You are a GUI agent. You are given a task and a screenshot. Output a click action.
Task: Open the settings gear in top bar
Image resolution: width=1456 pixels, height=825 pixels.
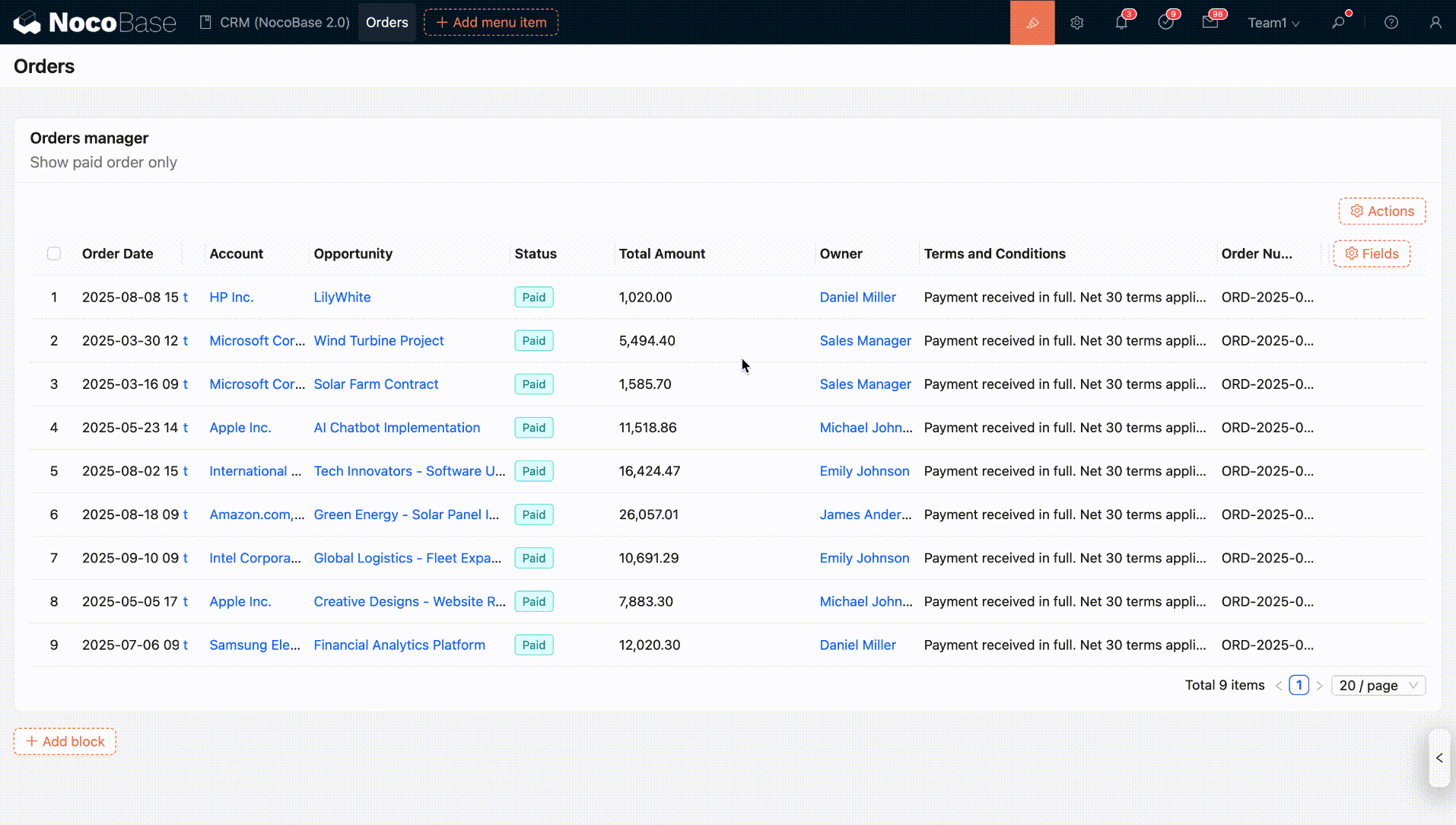(1076, 23)
